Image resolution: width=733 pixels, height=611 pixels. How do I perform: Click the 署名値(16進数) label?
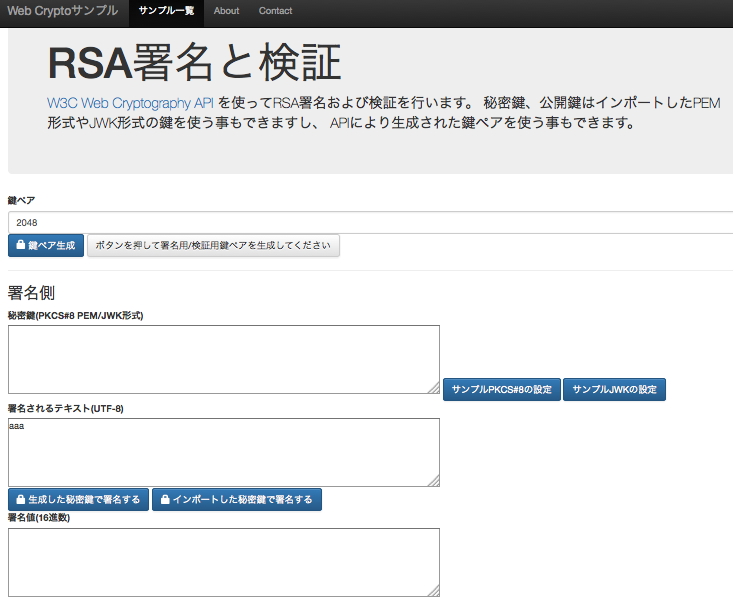point(39,518)
